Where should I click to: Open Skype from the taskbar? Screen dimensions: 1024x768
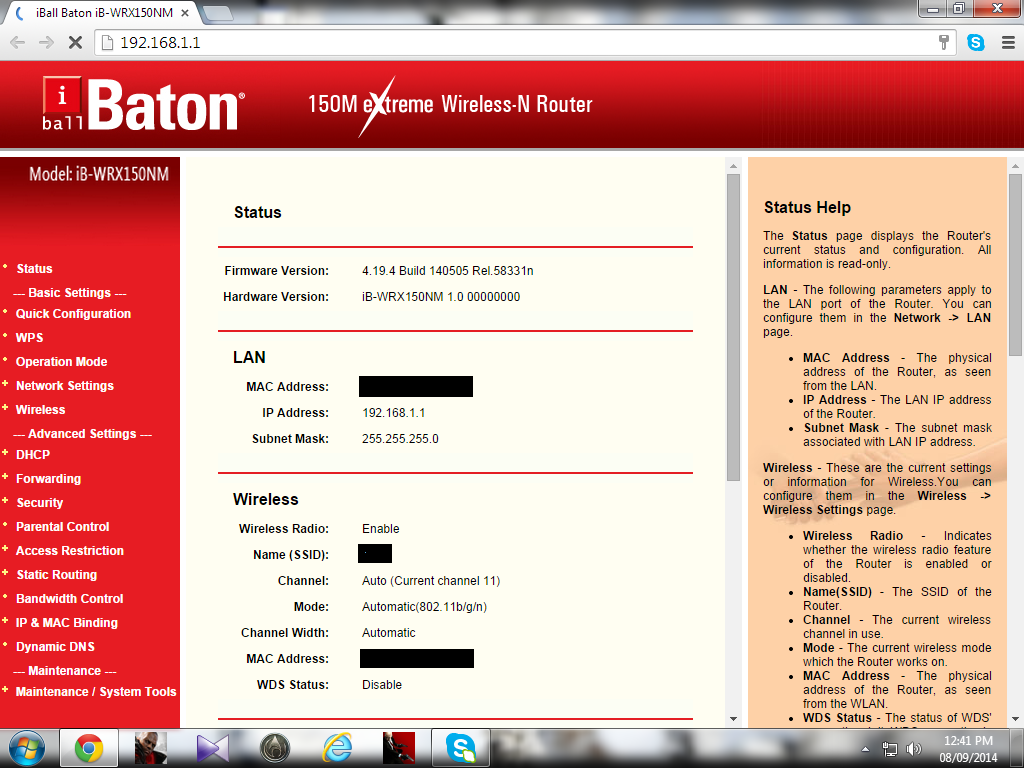[x=461, y=747]
